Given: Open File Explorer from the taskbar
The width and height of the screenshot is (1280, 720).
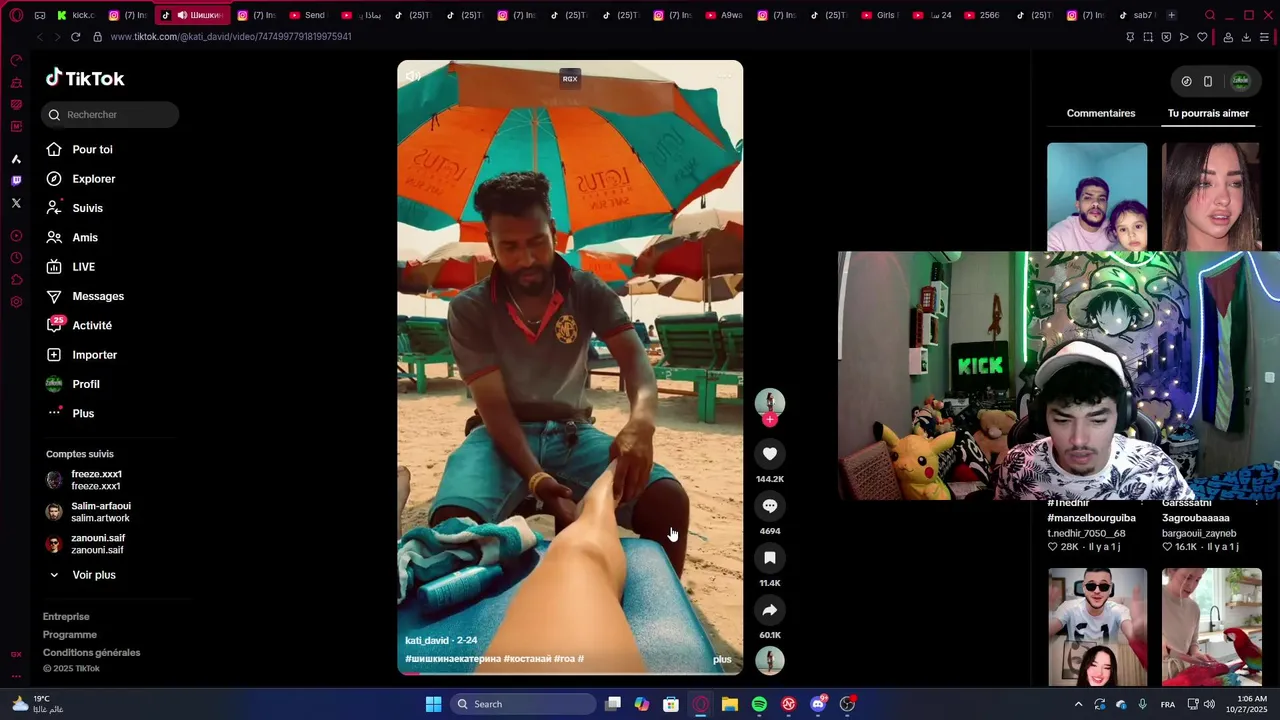Looking at the screenshot, I should click(730, 704).
